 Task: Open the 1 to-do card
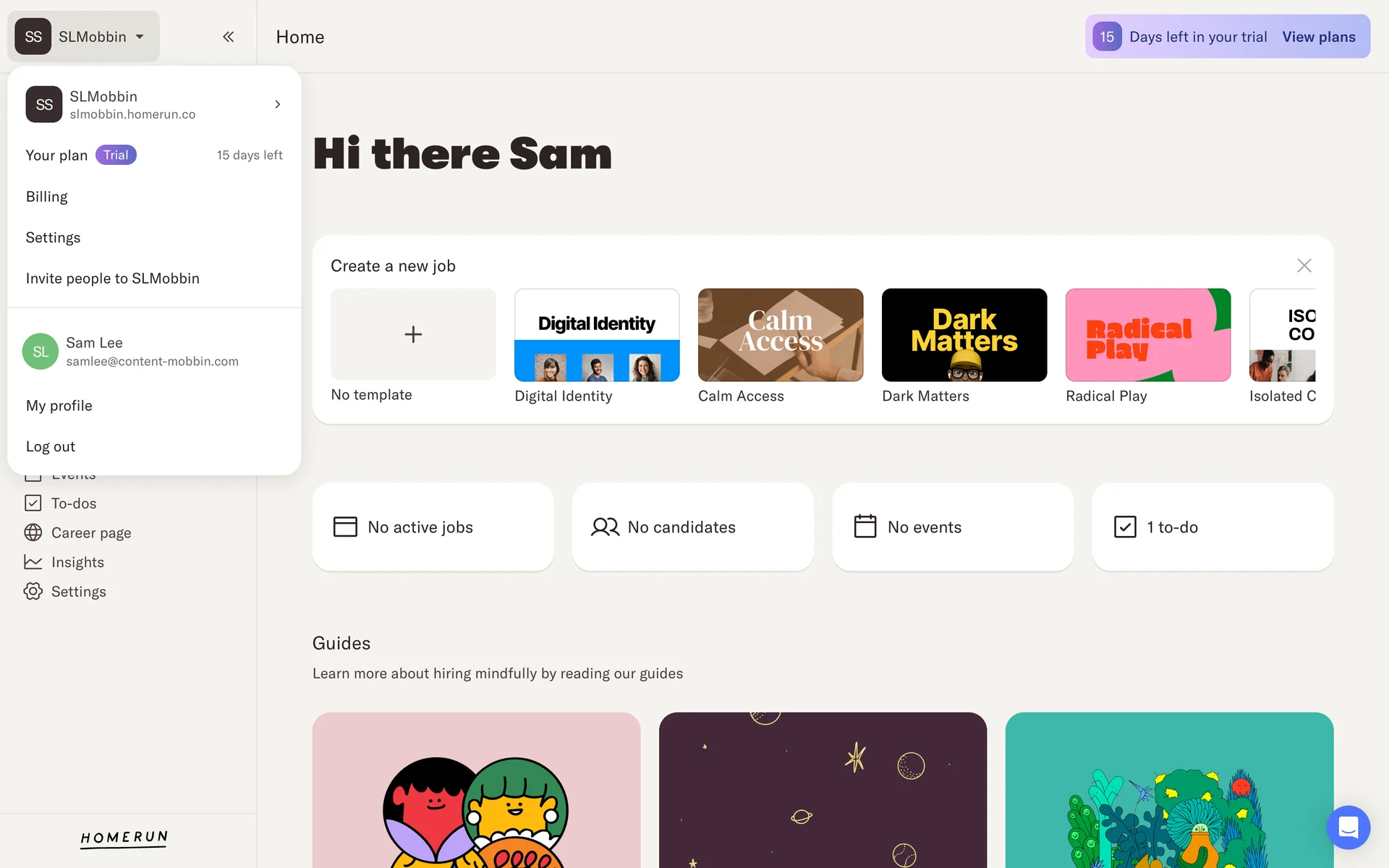pyautogui.click(x=1212, y=527)
